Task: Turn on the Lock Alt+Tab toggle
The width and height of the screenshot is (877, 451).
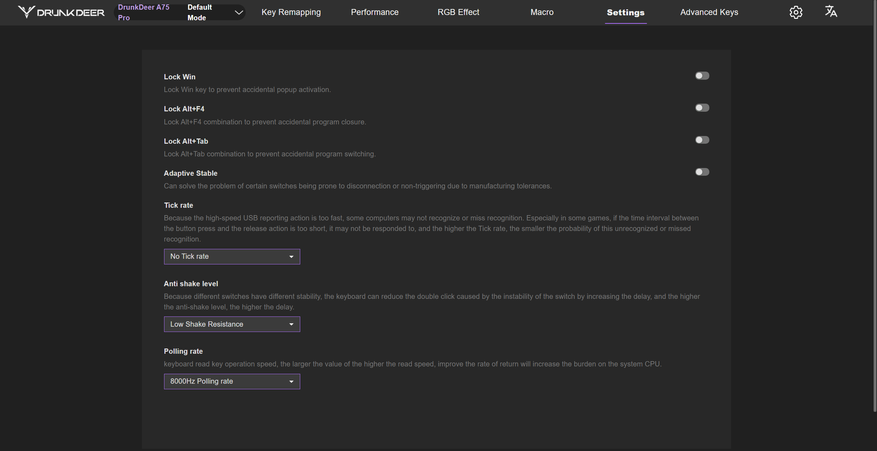Action: [x=702, y=140]
